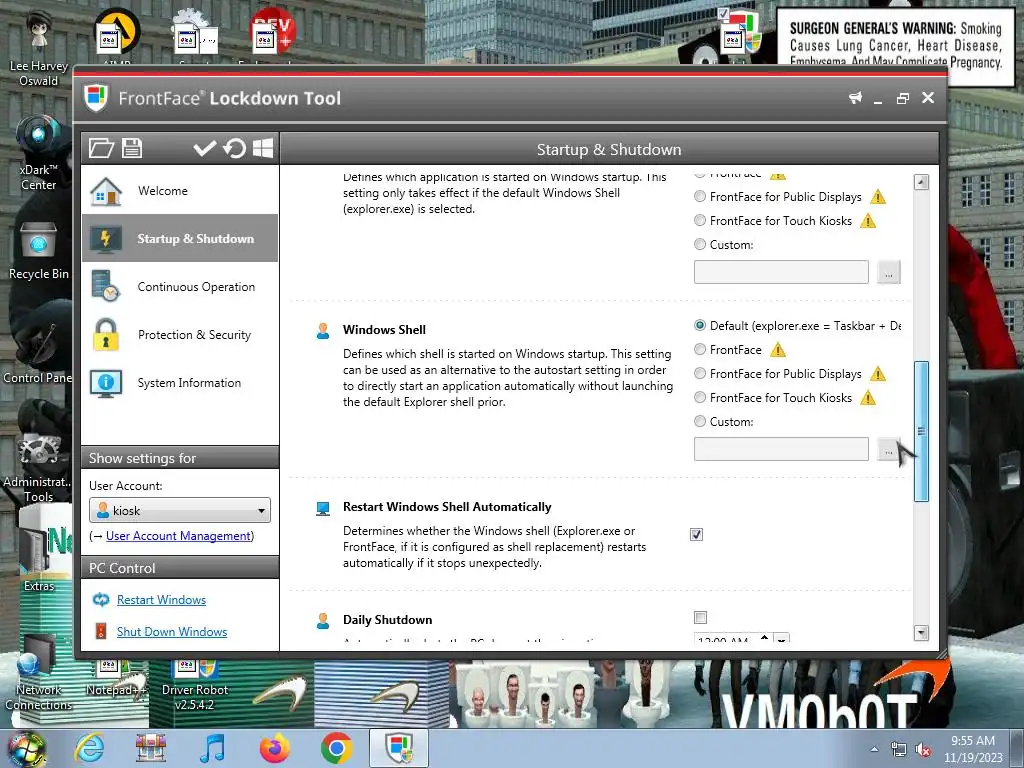Image resolution: width=1024 pixels, height=768 pixels.
Task: Click the scrollbar up arrow in settings panel
Action: click(921, 182)
